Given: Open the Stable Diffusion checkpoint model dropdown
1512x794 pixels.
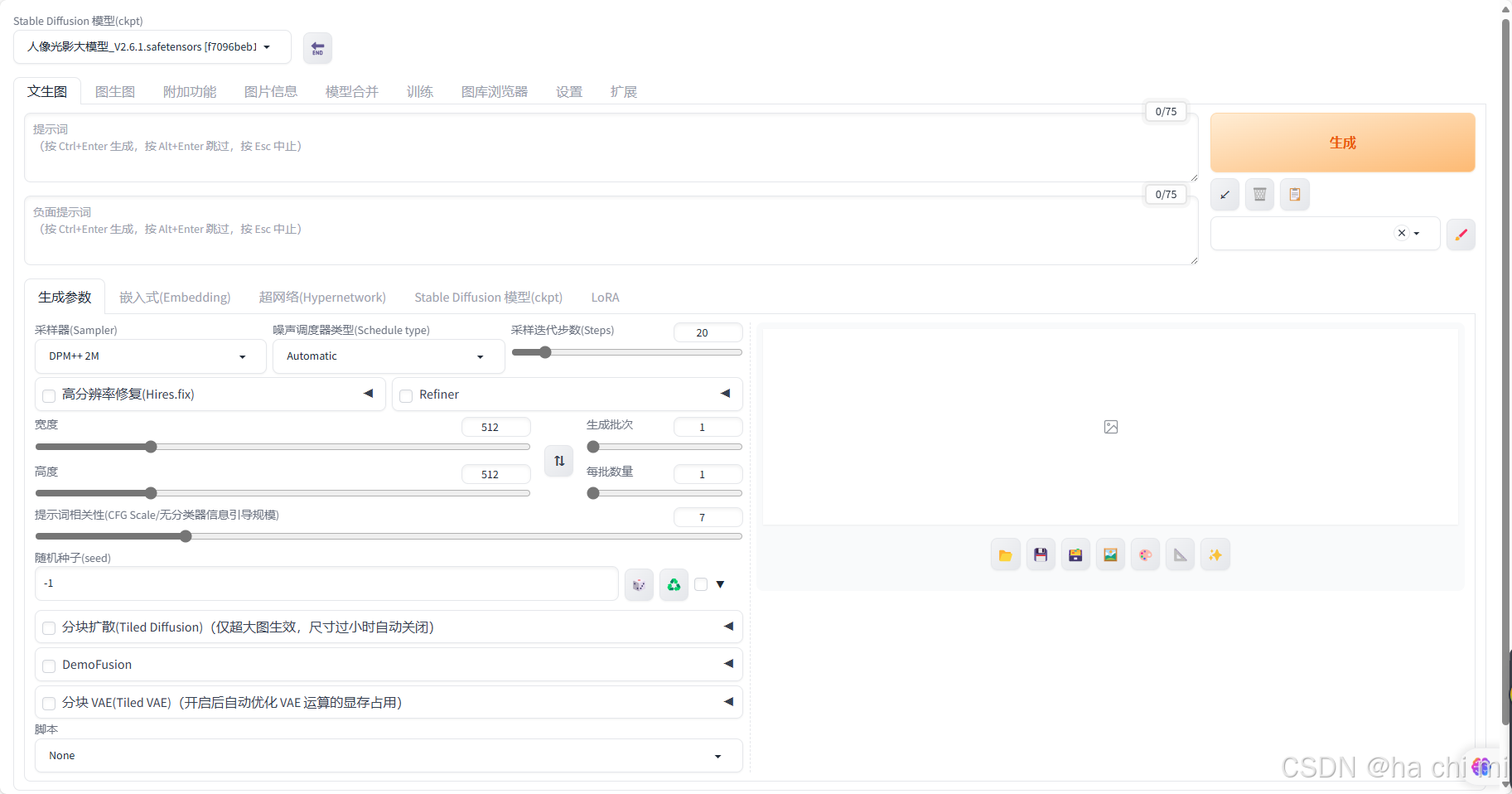Looking at the screenshot, I should point(152,47).
